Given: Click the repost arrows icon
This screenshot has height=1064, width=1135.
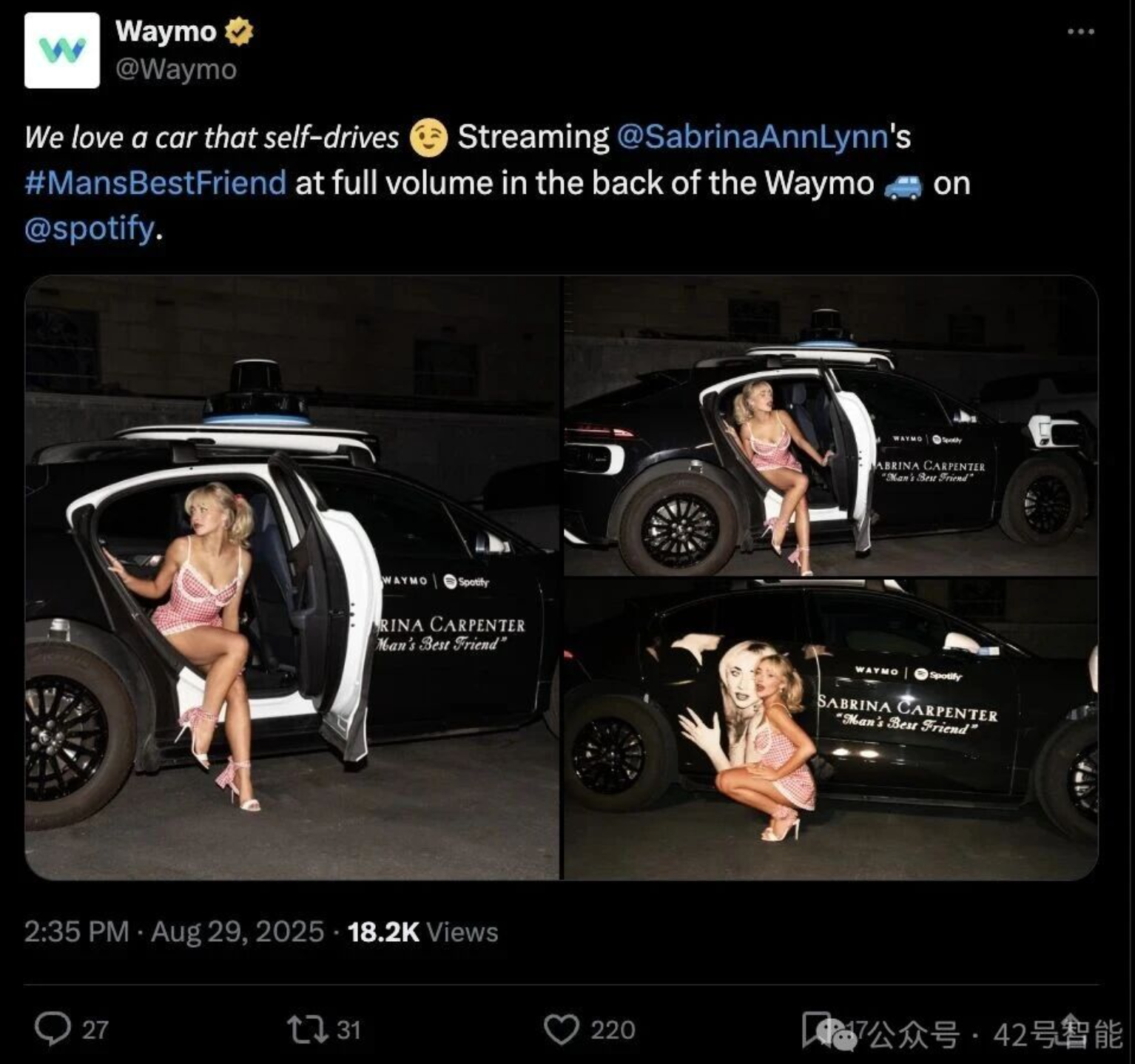Looking at the screenshot, I should click(308, 1028).
